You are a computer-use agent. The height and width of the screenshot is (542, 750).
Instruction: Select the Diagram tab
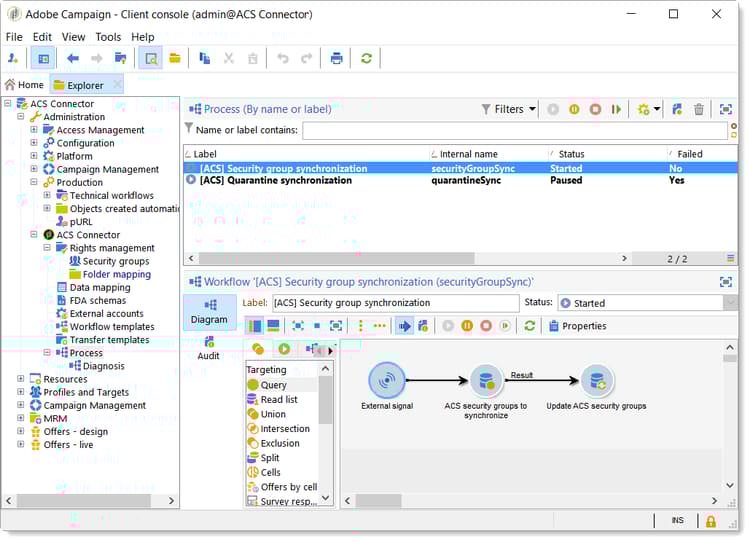[209, 312]
